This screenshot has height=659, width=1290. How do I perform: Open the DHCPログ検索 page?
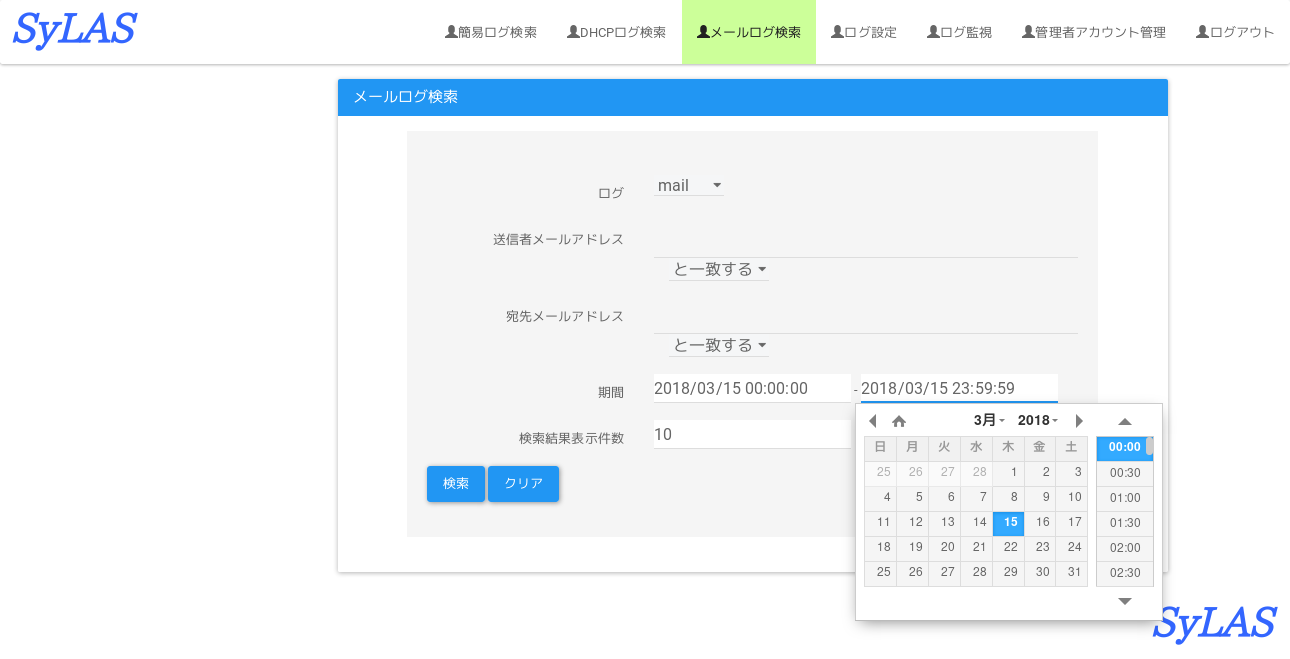(616, 32)
